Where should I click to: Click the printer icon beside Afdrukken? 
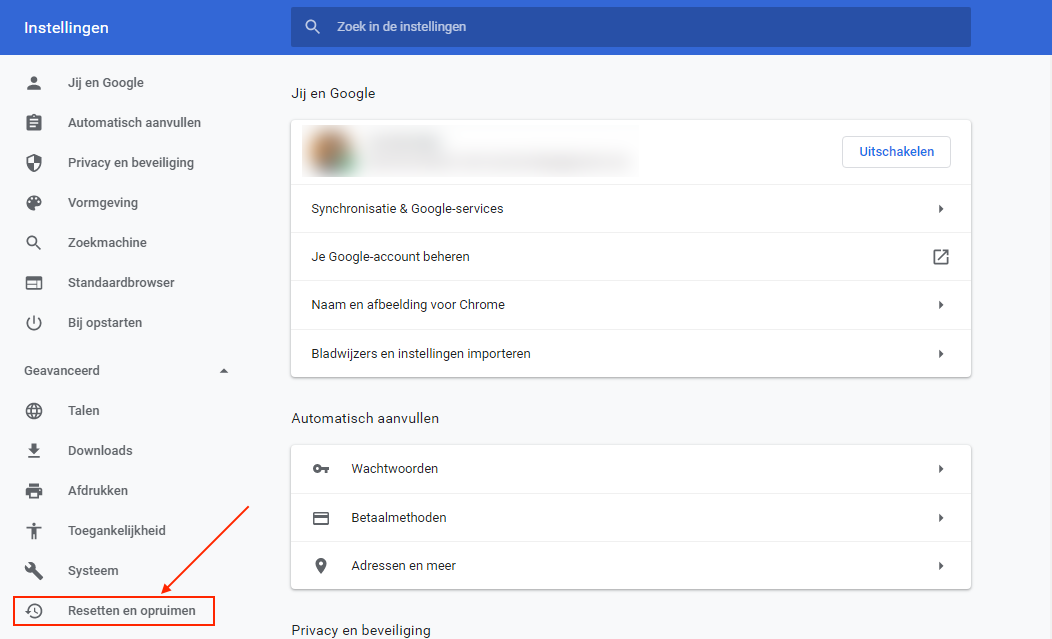tap(34, 491)
